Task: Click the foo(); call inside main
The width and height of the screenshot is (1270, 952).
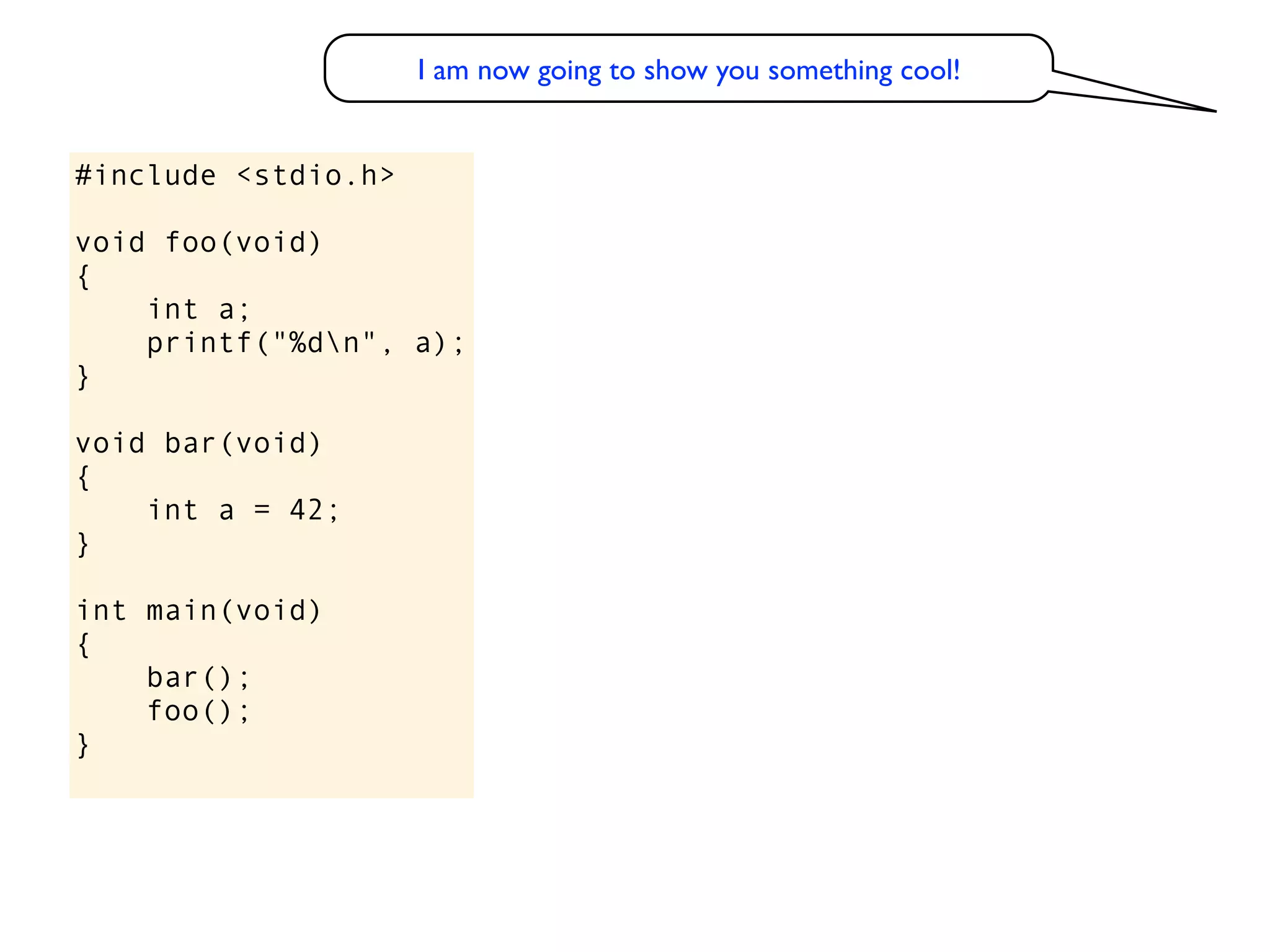Action: click(x=198, y=712)
